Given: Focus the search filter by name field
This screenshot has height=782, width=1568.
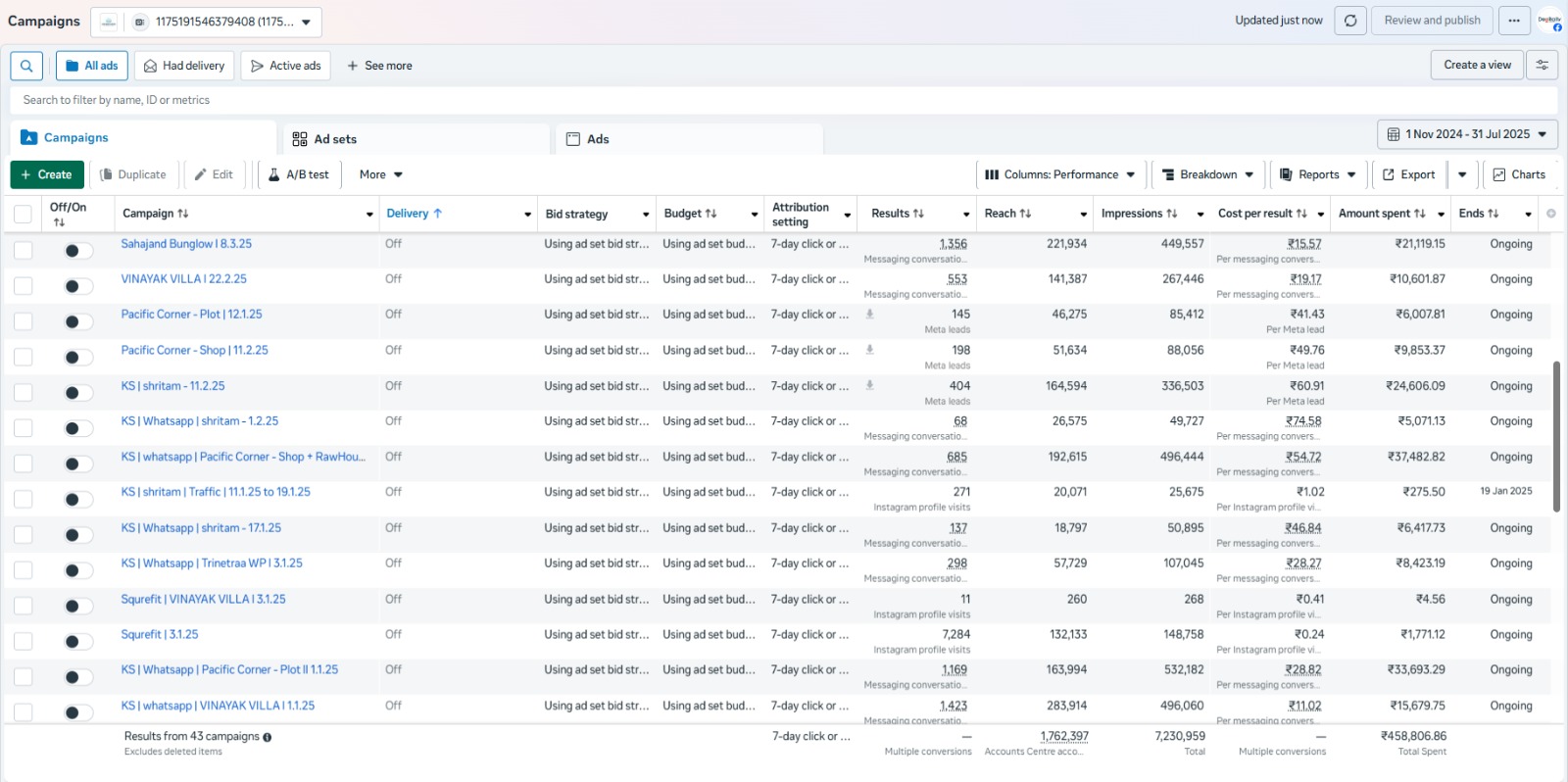Looking at the screenshot, I should click(784, 100).
